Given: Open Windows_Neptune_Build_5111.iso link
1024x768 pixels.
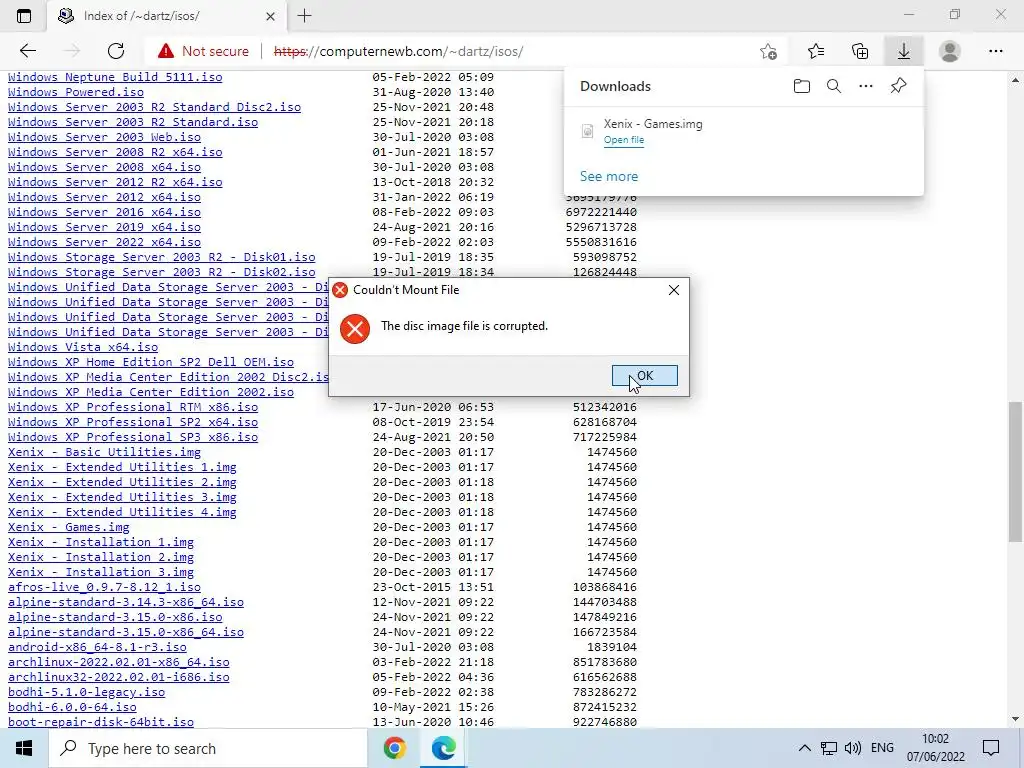Looking at the screenshot, I should [115, 77].
